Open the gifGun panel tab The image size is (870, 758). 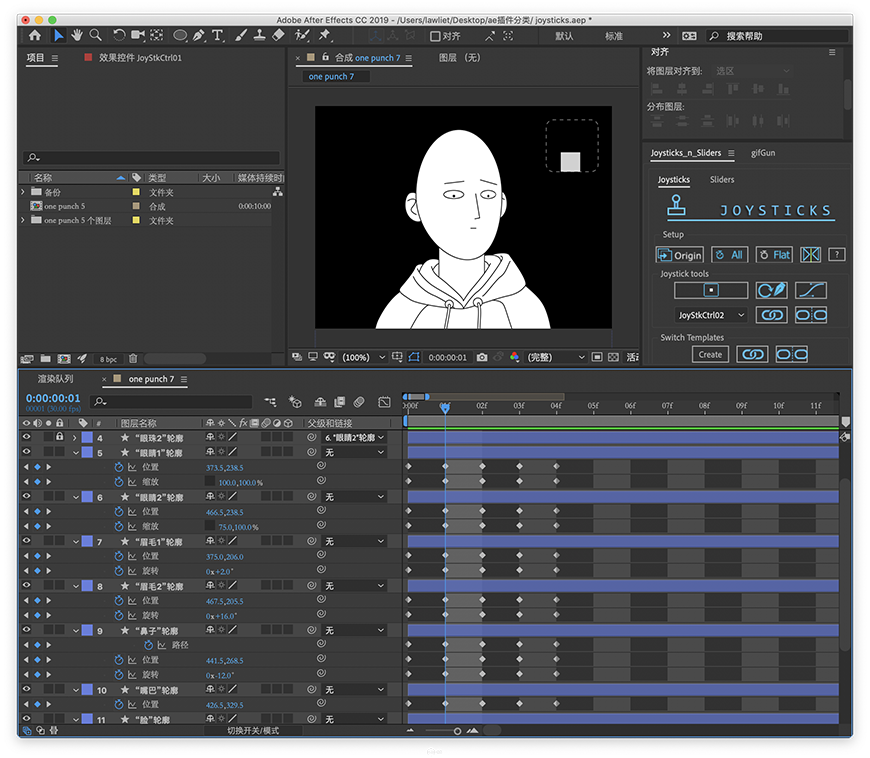tap(763, 153)
